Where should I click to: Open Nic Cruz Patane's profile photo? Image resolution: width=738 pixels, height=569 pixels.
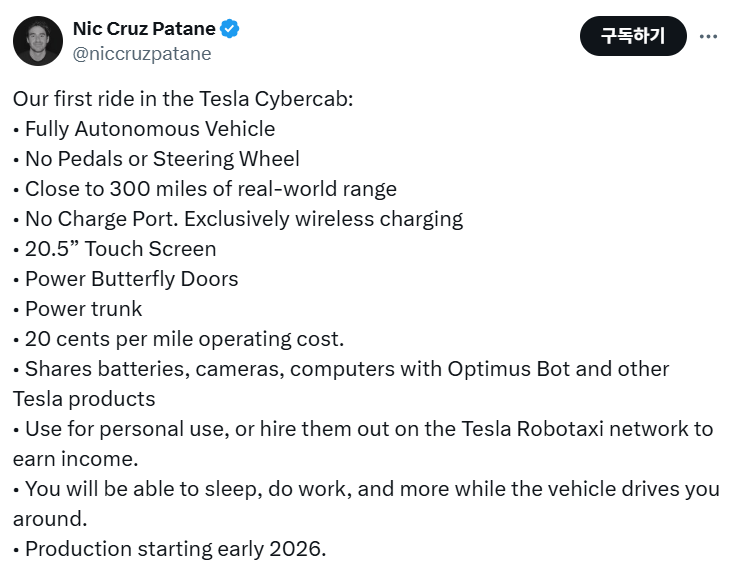[38, 40]
